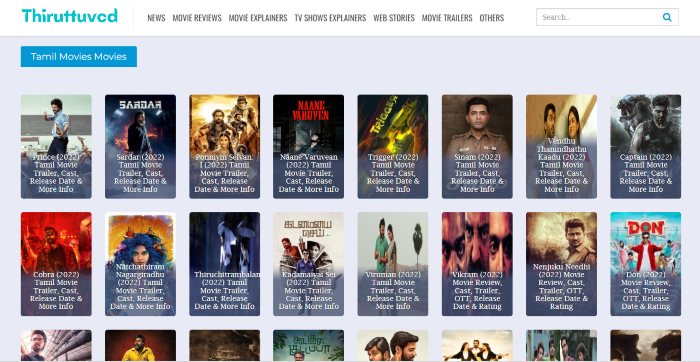
Task: Open Don (2022) Movie Review card
Action: coord(646,264)
